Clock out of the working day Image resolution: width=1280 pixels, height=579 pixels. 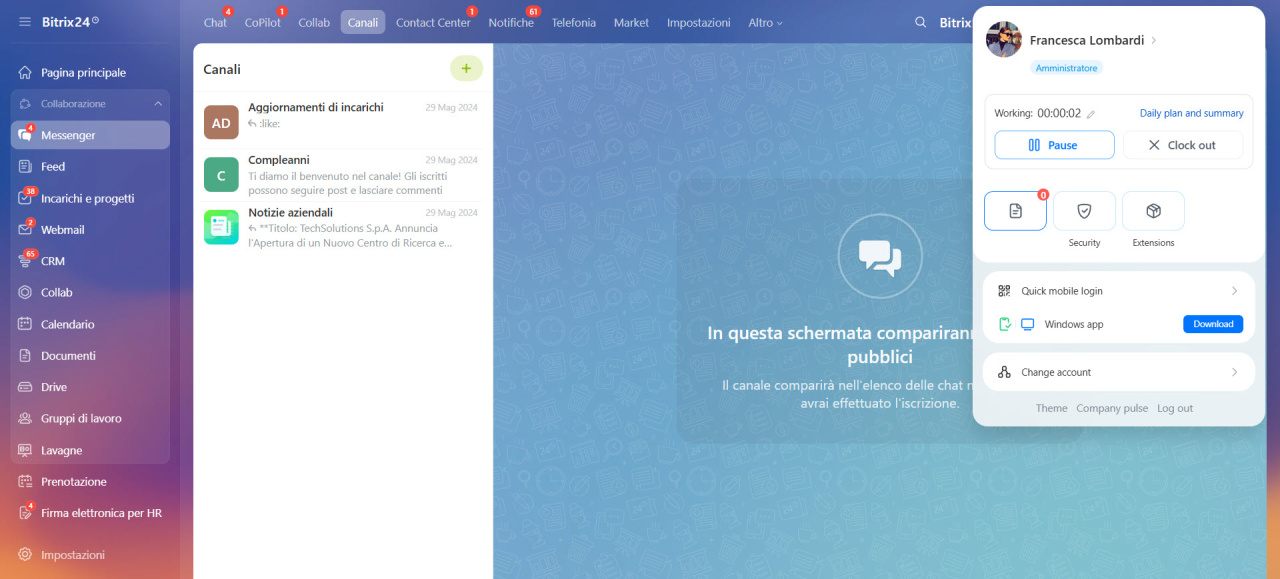[1182, 145]
